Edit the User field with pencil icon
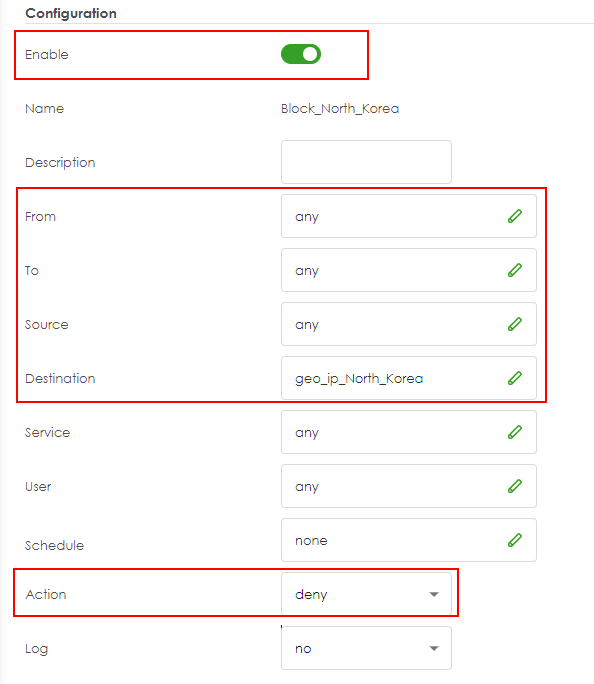The width and height of the screenshot is (594, 684). click(x=515, y=486)
